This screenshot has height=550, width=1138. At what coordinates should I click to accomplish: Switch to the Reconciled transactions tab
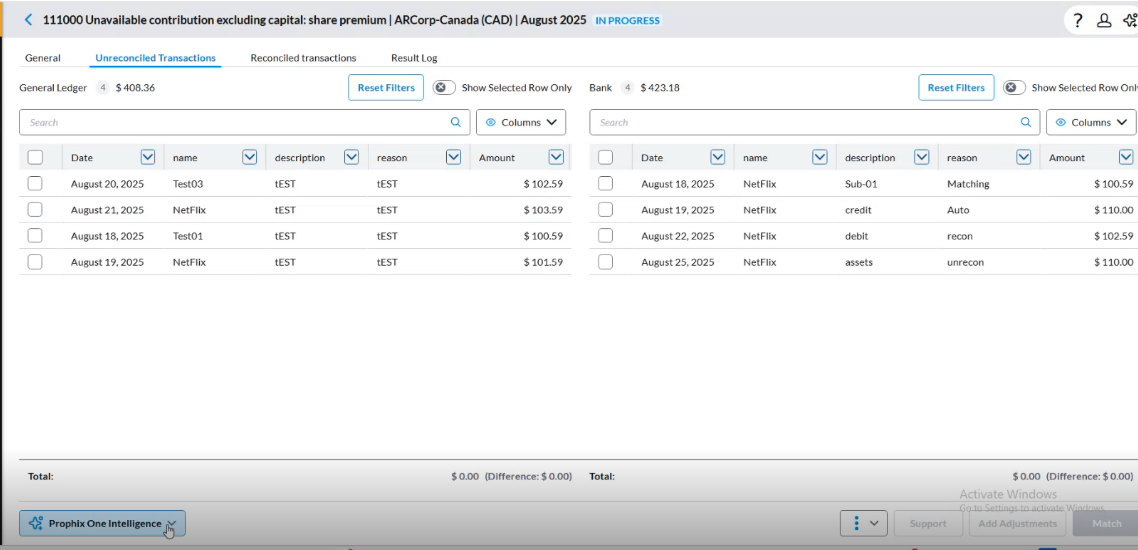coord(303,58)
